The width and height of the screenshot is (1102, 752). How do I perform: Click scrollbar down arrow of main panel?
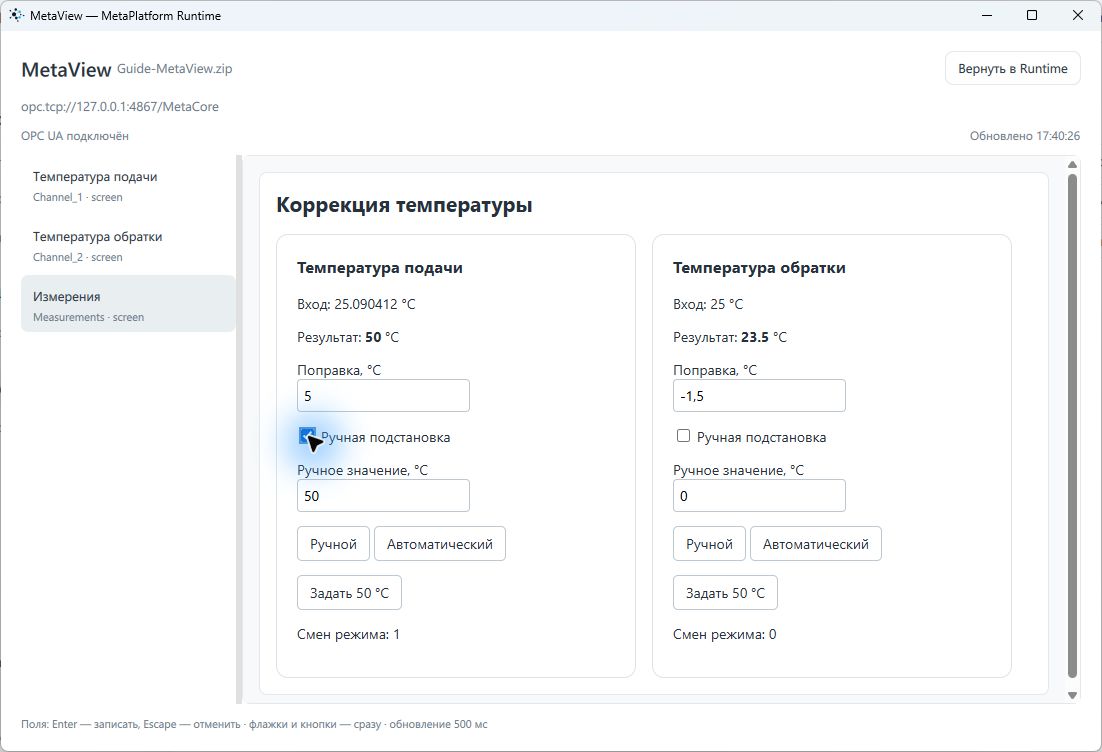point(1072,695)
